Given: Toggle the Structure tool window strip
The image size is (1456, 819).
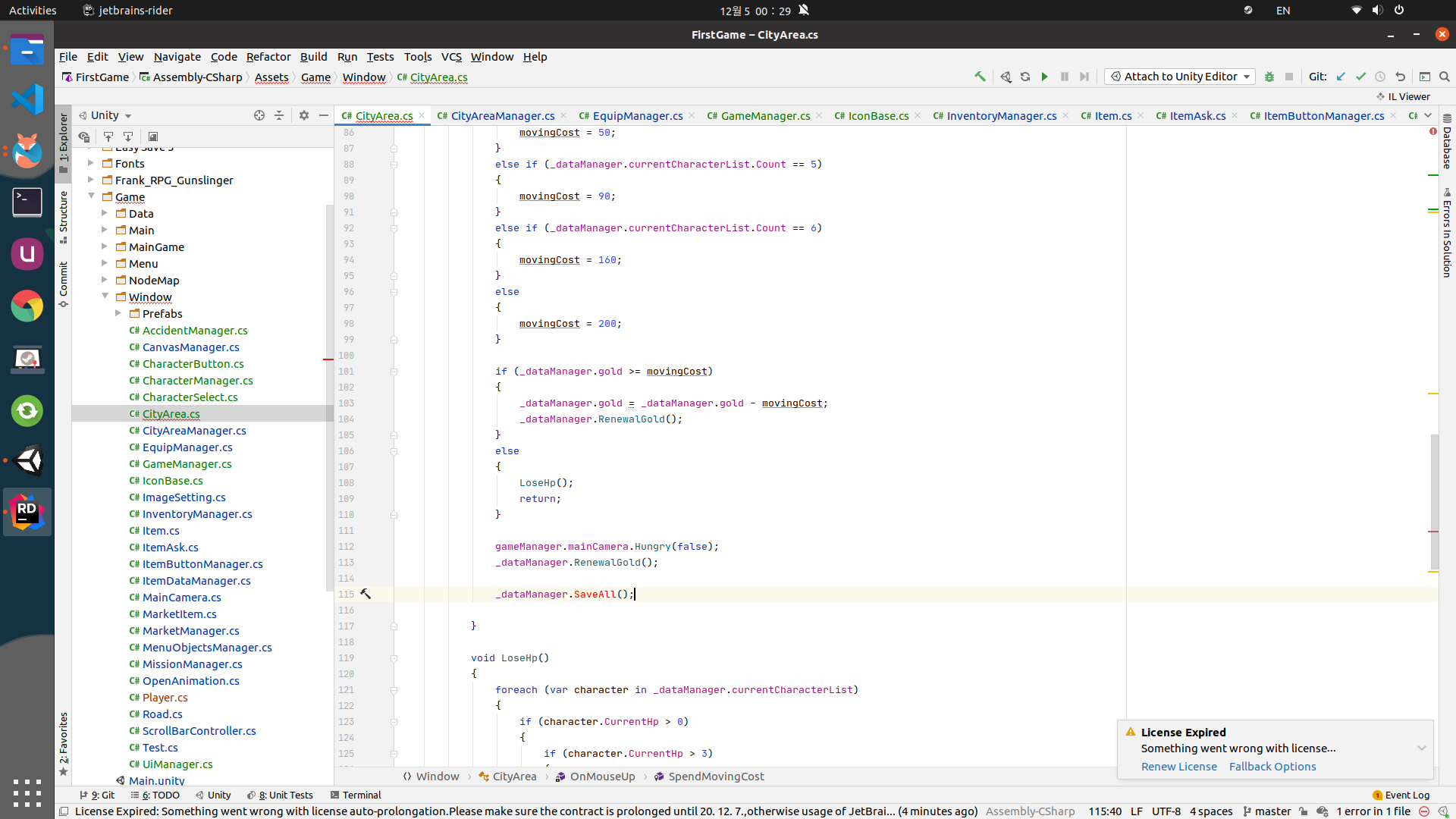Looking at the screenshot, I should click(64, 216).
